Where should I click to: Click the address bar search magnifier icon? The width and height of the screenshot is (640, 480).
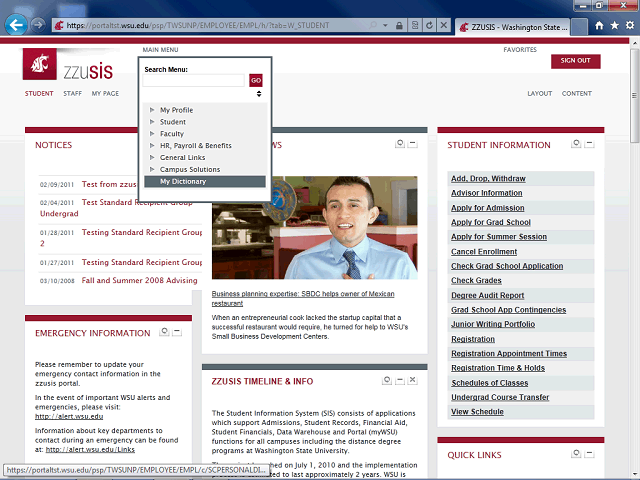[x=373, y=25]
